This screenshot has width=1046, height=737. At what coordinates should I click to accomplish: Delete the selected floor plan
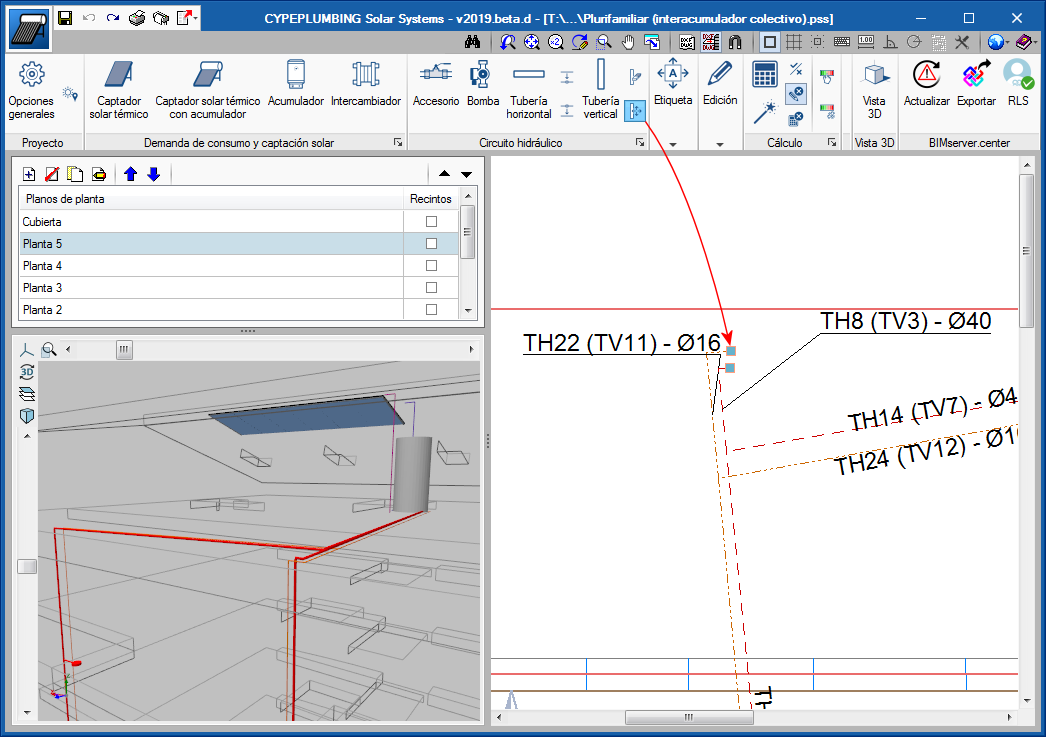tap(51, 174)
